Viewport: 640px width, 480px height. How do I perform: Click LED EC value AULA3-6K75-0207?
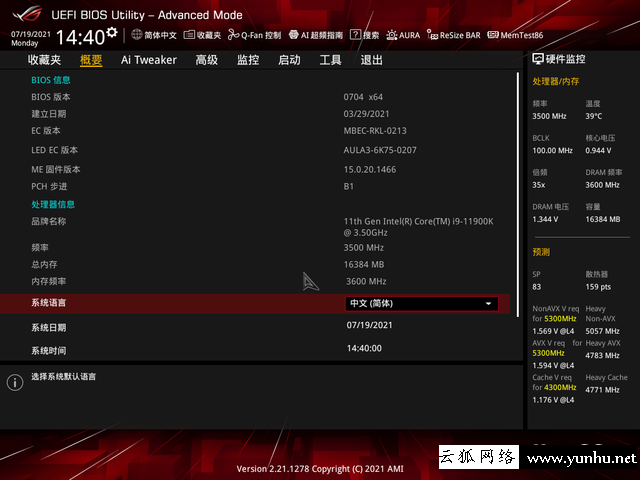[x=380, y=150]
